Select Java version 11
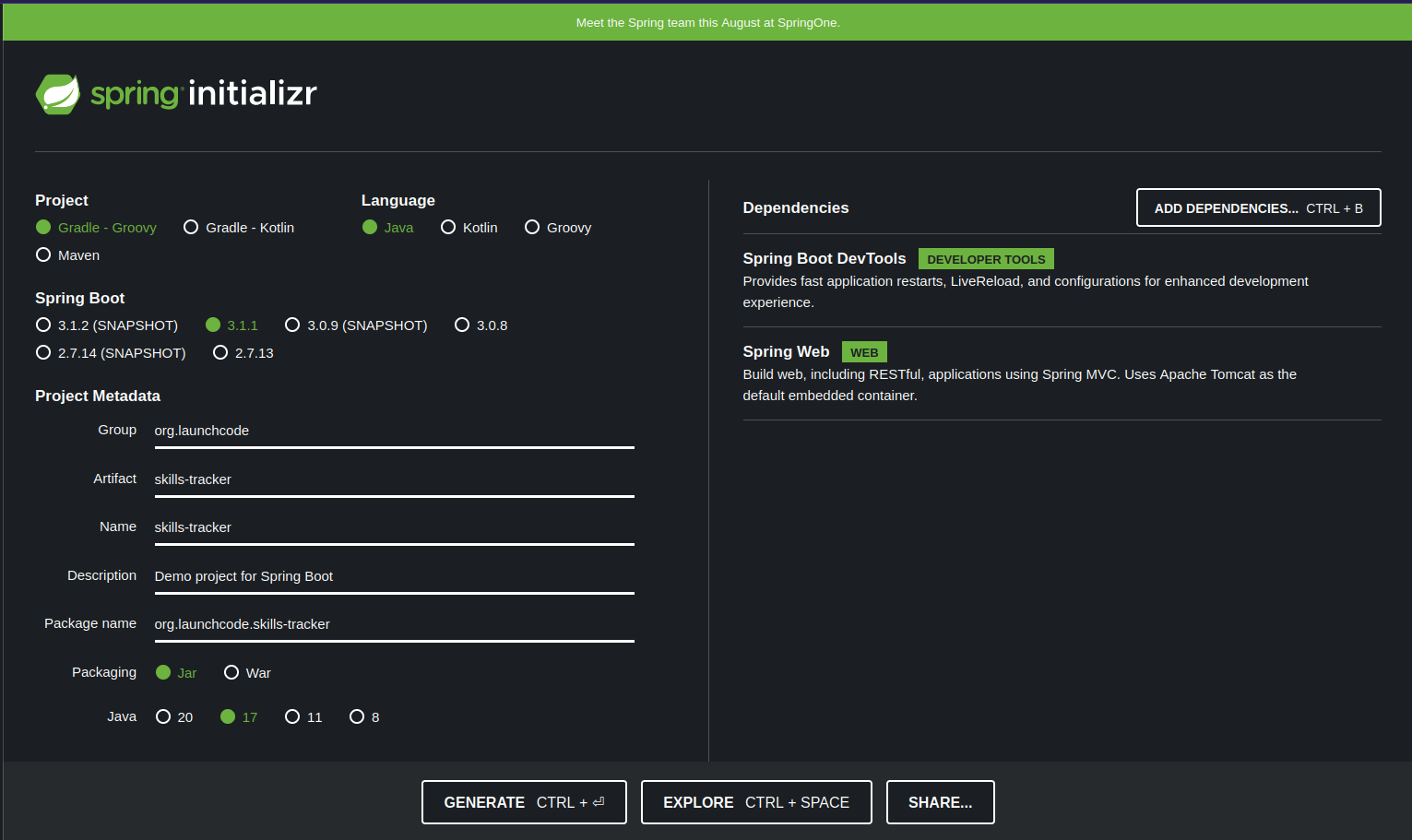Viewport: 1412px width, 840px height. [x=292, y=717]
